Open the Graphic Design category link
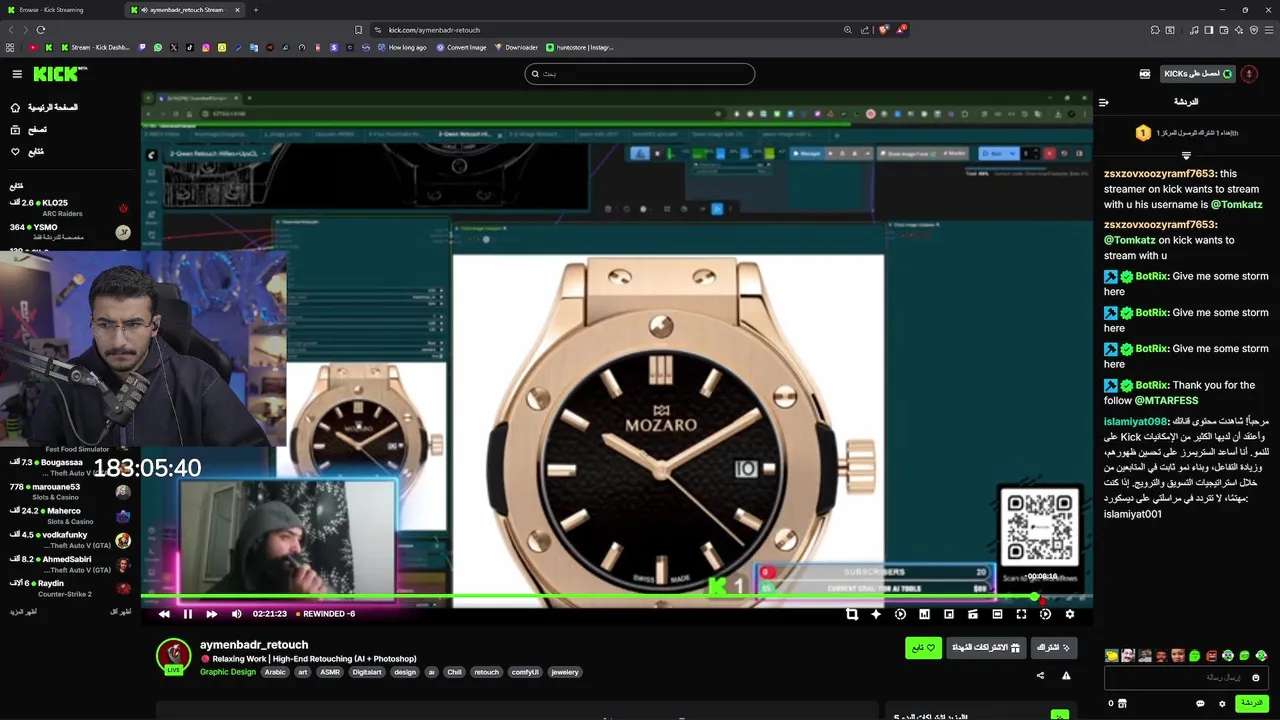The height and width of the screenshot is (720, 1280). (x=228, y=672)
